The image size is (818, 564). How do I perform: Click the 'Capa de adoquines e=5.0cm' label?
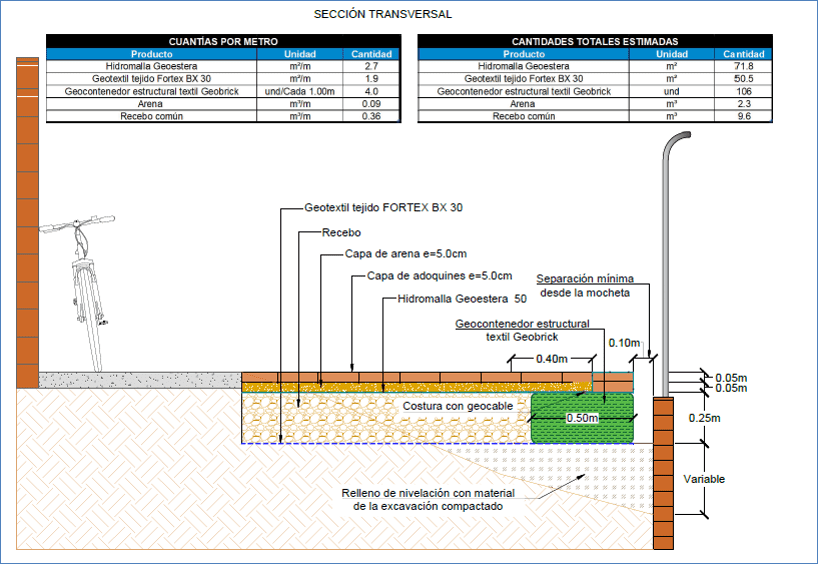(439, 276)
